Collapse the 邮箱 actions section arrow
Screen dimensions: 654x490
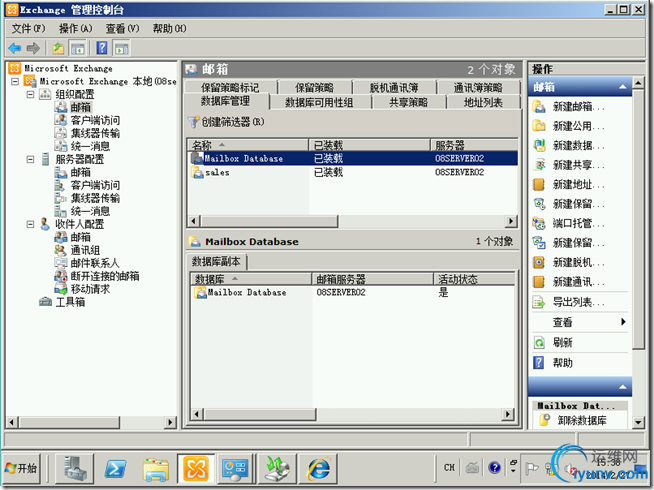click(x=623, y=87)
